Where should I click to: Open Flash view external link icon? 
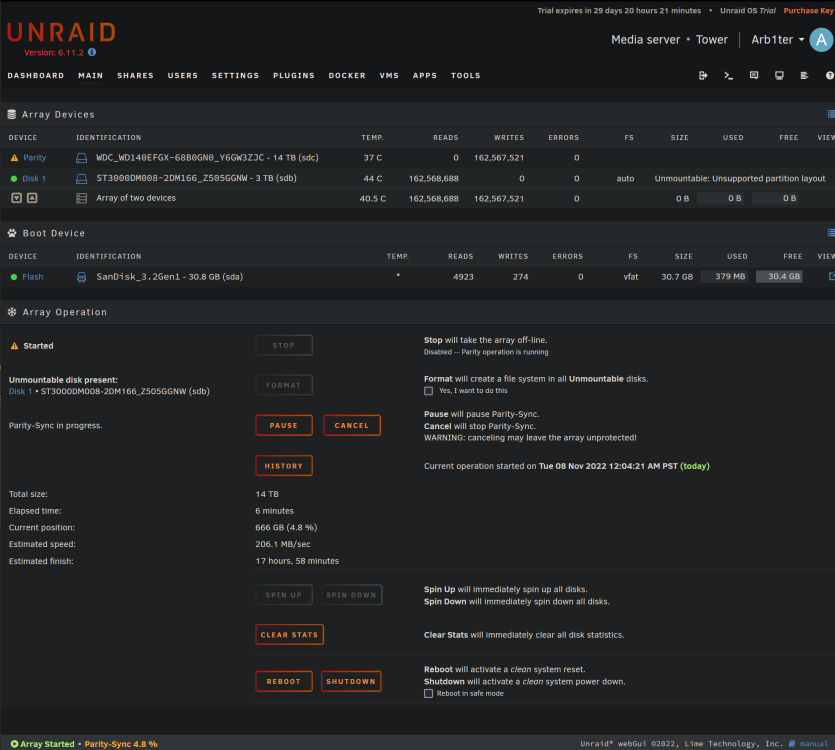click(x=831, y=276)
